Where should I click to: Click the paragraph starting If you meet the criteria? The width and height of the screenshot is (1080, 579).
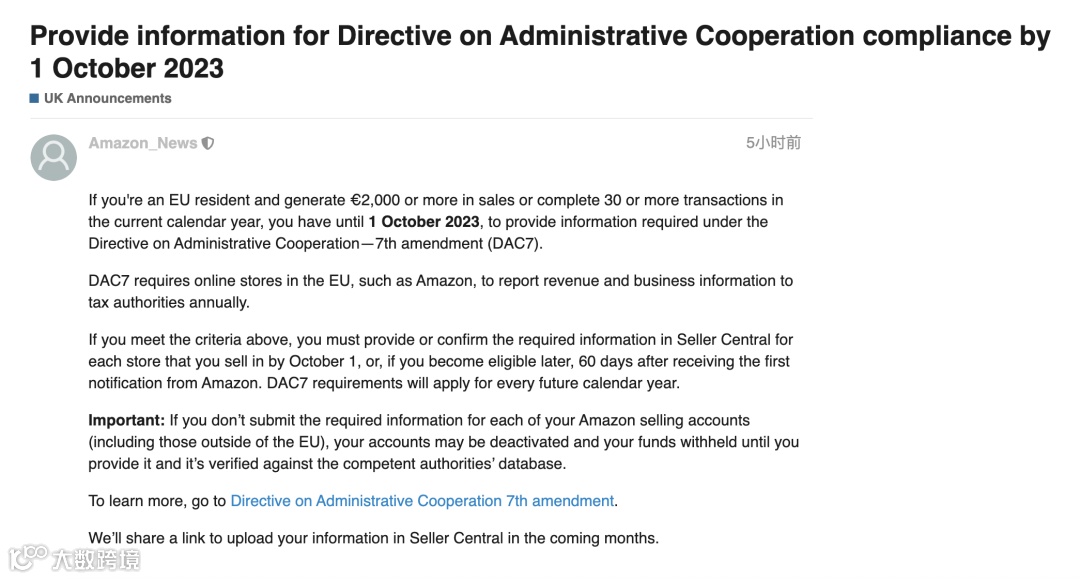coord(441,361)
